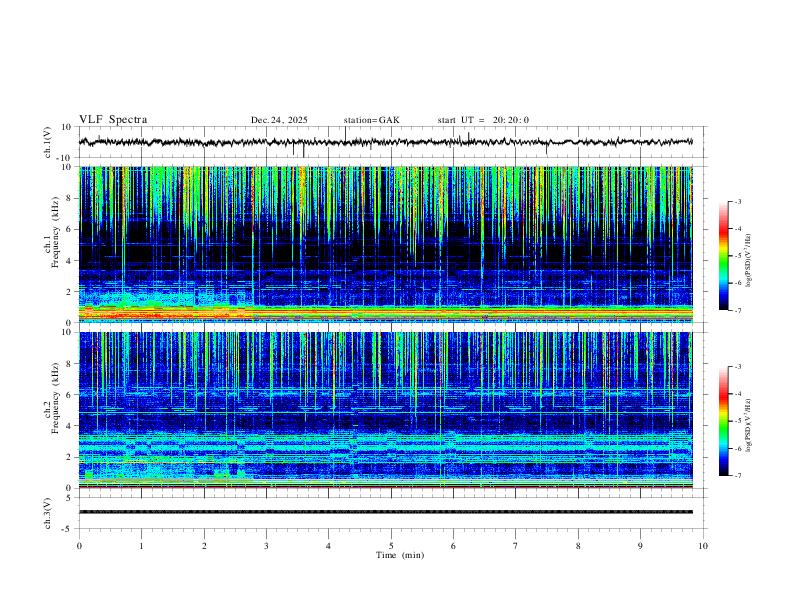Click the "3" tick on the time axis
This screenshot has width=792, height=612.
click(266, 546)
